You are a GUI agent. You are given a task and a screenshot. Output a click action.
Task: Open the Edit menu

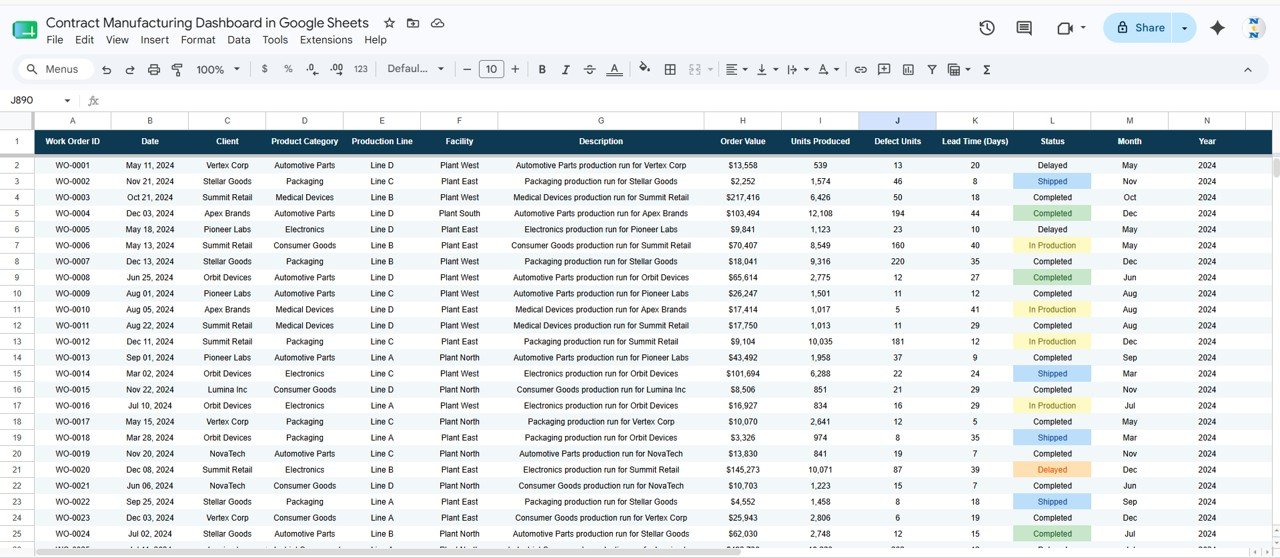point(84,40)
